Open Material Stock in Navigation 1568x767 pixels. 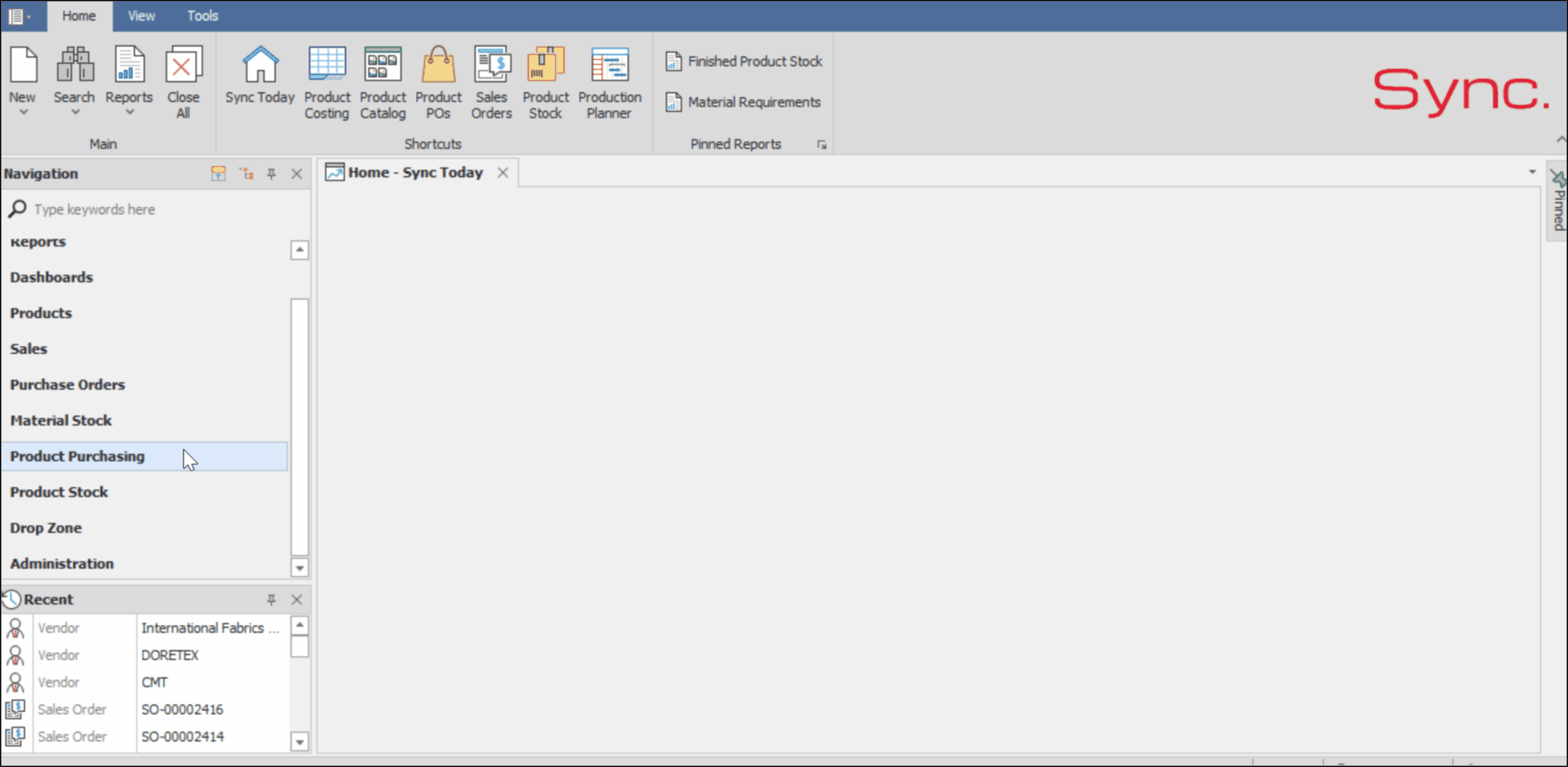[145, 421]
